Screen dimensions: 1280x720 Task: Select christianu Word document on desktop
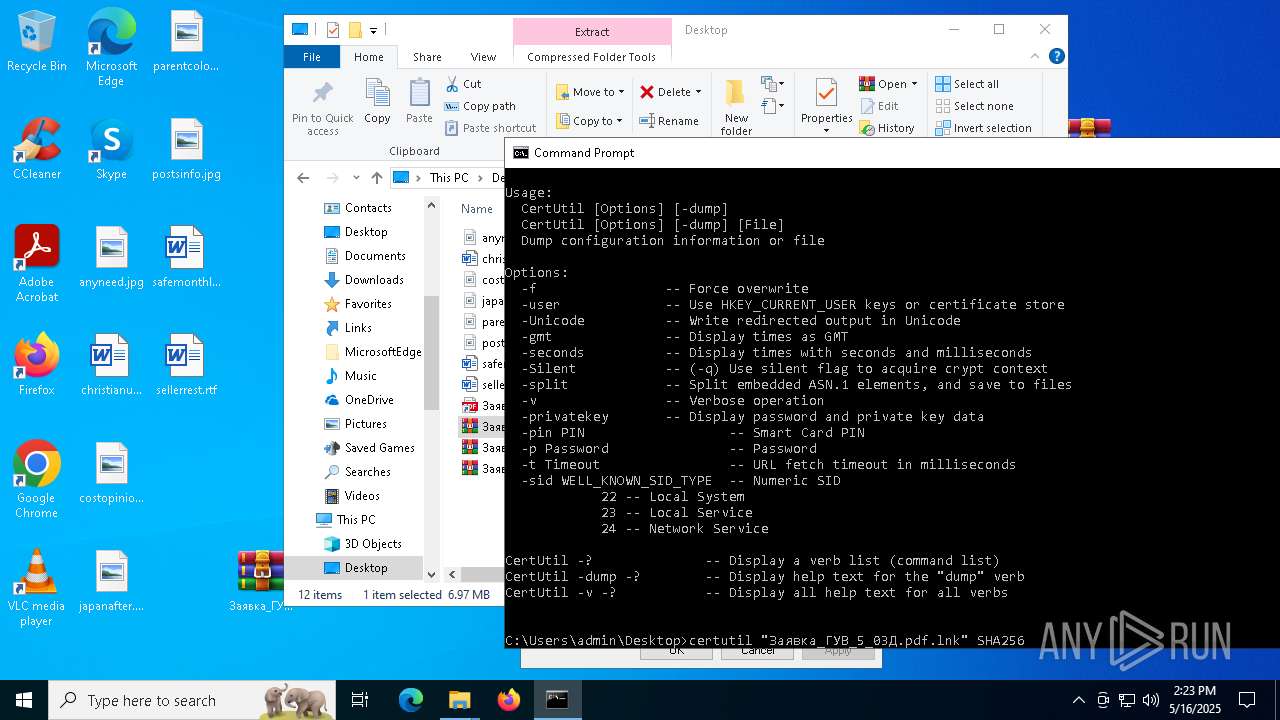[x=111, y=365]
